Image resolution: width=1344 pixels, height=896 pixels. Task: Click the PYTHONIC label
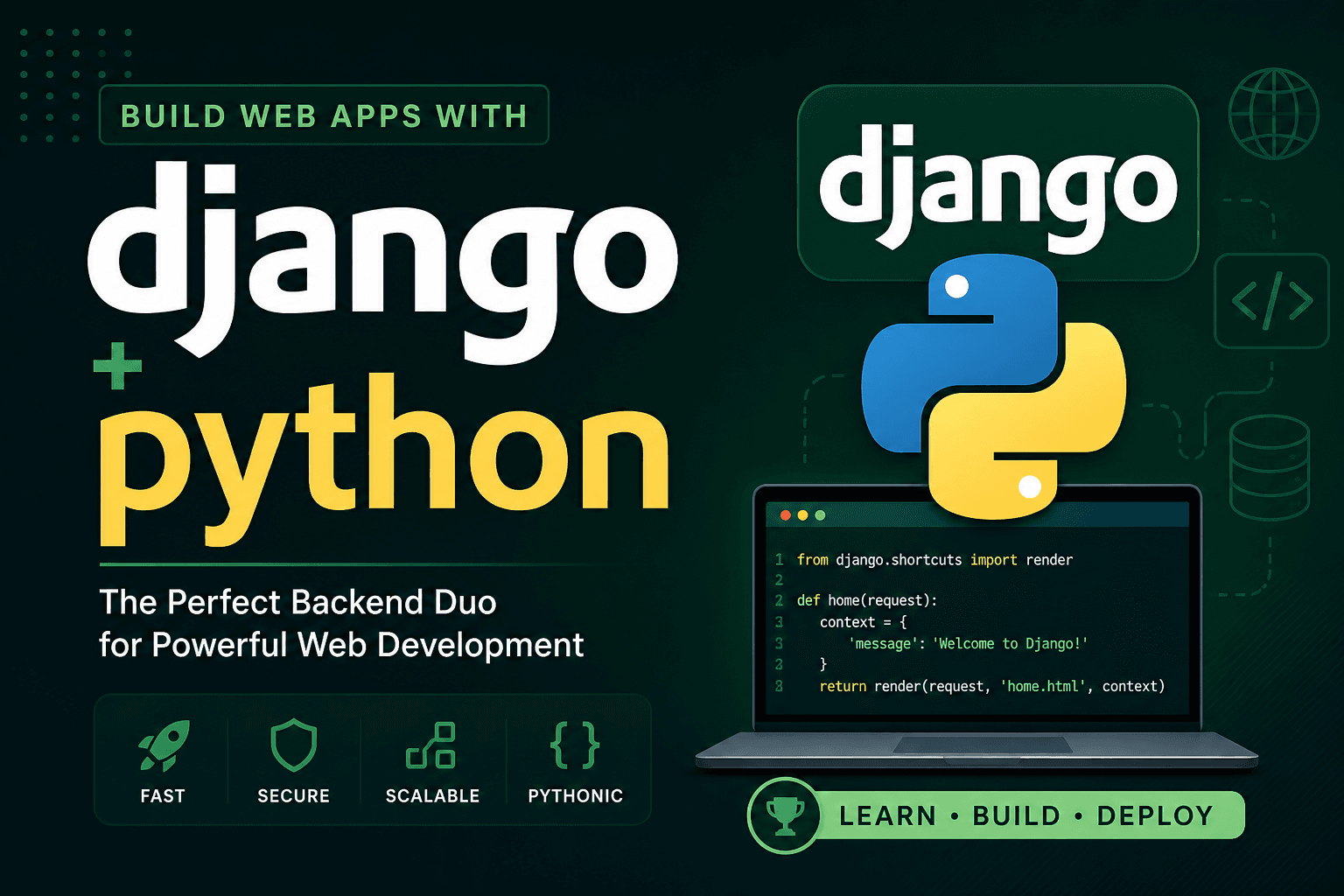tap(575, 796)
